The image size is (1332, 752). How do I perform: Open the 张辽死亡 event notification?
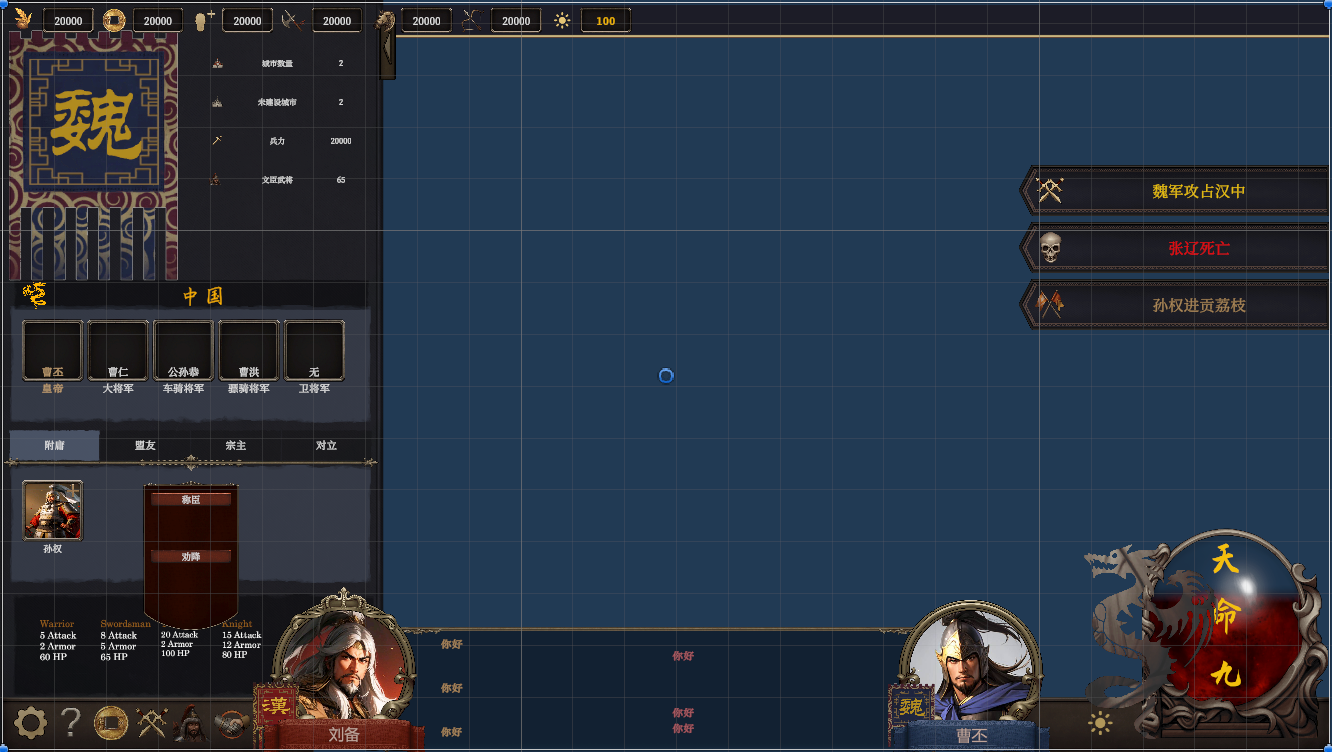(1175, 247)
